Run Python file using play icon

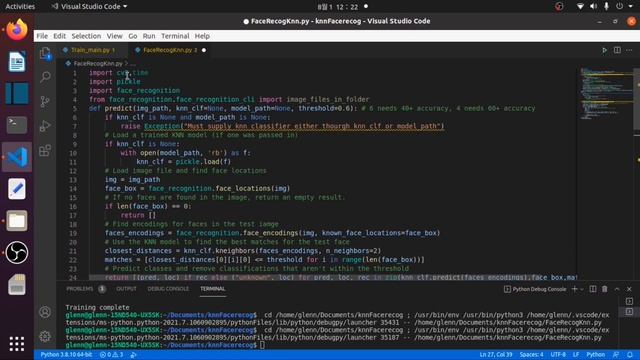click(x=604, y=50)
